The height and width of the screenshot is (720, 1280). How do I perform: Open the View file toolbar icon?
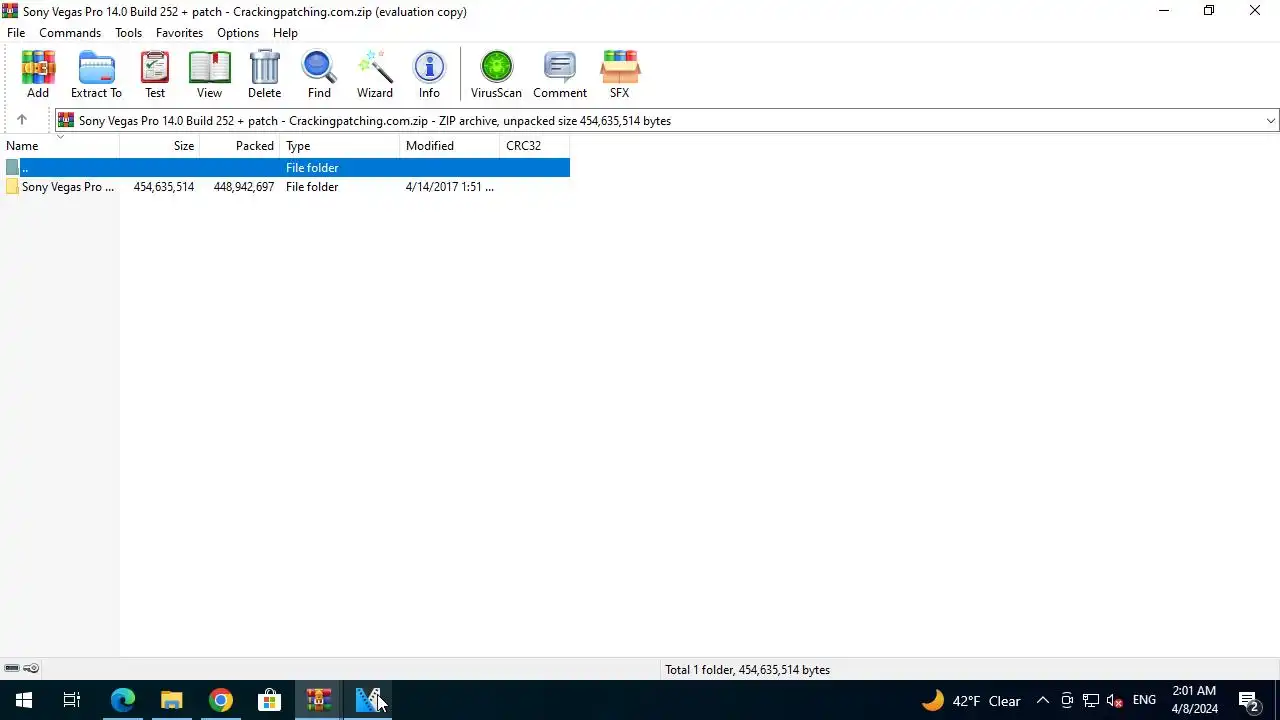pyautogui.click(x=209, y=74)
